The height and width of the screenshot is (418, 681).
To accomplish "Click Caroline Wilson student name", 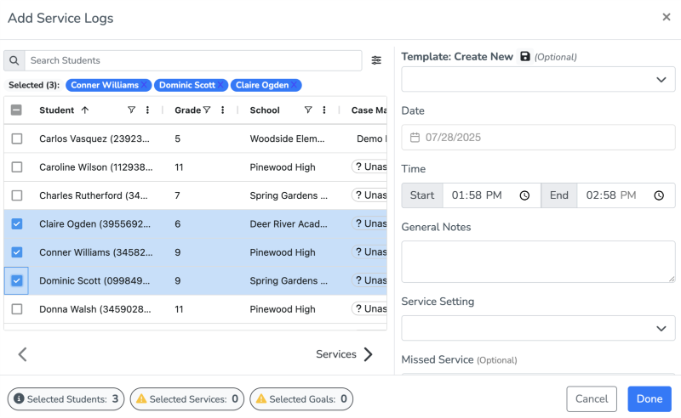I will 96,167.
